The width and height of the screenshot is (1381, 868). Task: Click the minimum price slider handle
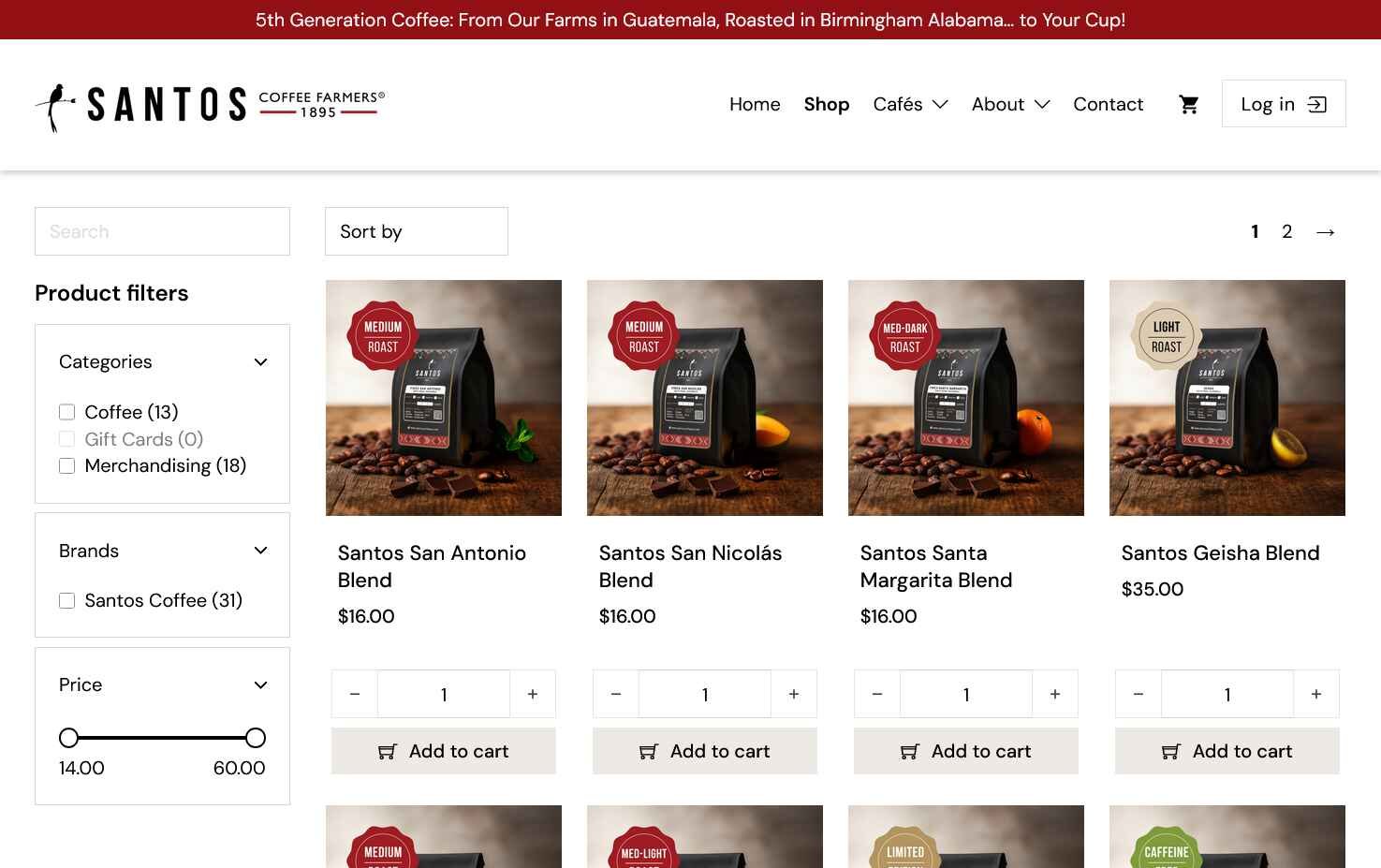(68, 738)
